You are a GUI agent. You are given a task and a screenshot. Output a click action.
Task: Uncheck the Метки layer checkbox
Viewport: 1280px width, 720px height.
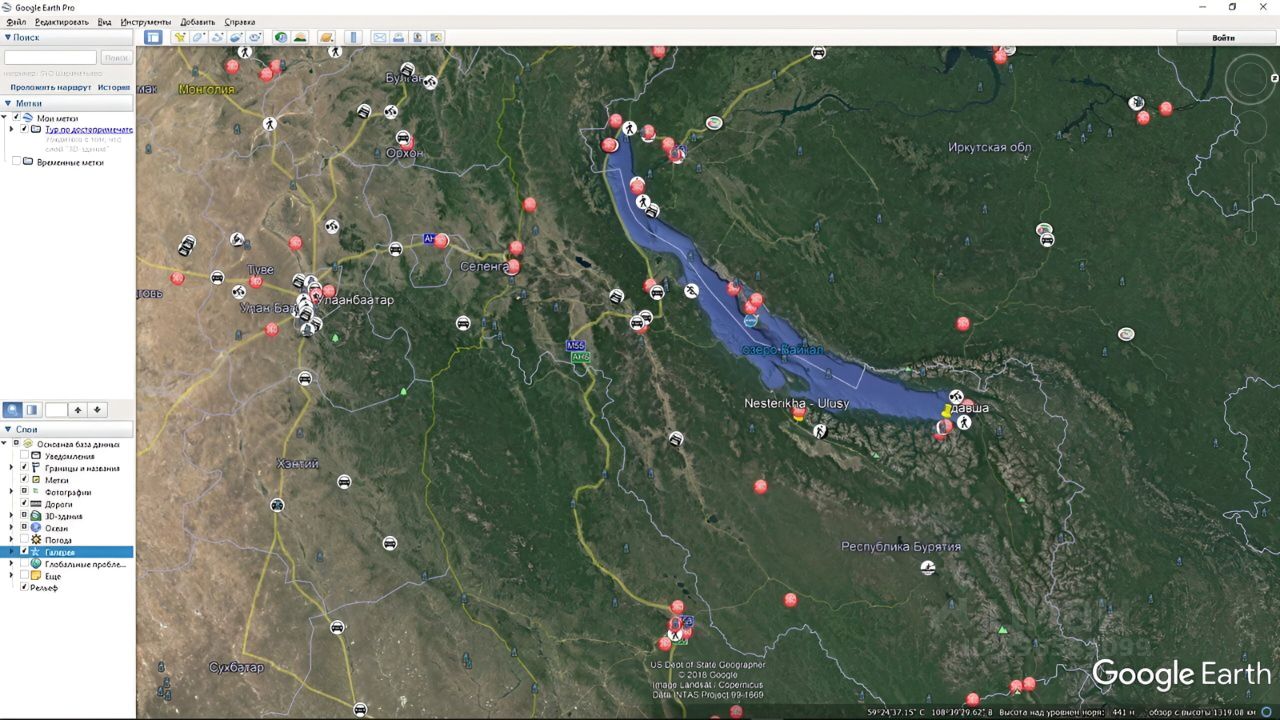coord(24,480)
